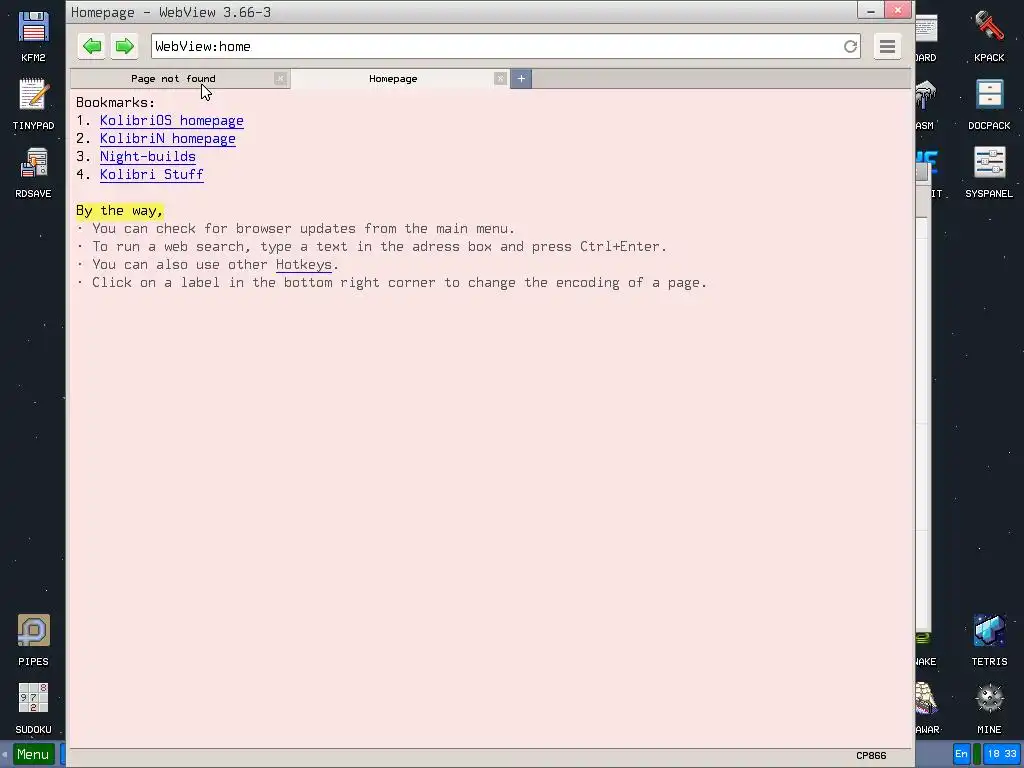Launch the TETRIS game icon

click(989, 640)
